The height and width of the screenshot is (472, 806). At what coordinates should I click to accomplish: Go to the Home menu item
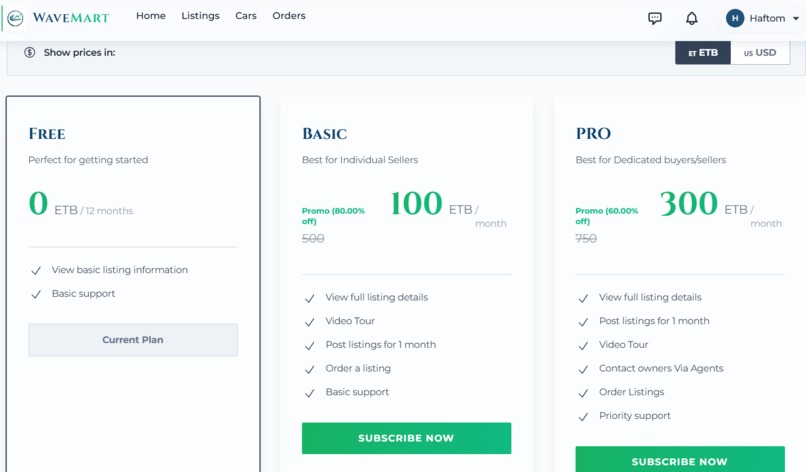click(151, 16)
